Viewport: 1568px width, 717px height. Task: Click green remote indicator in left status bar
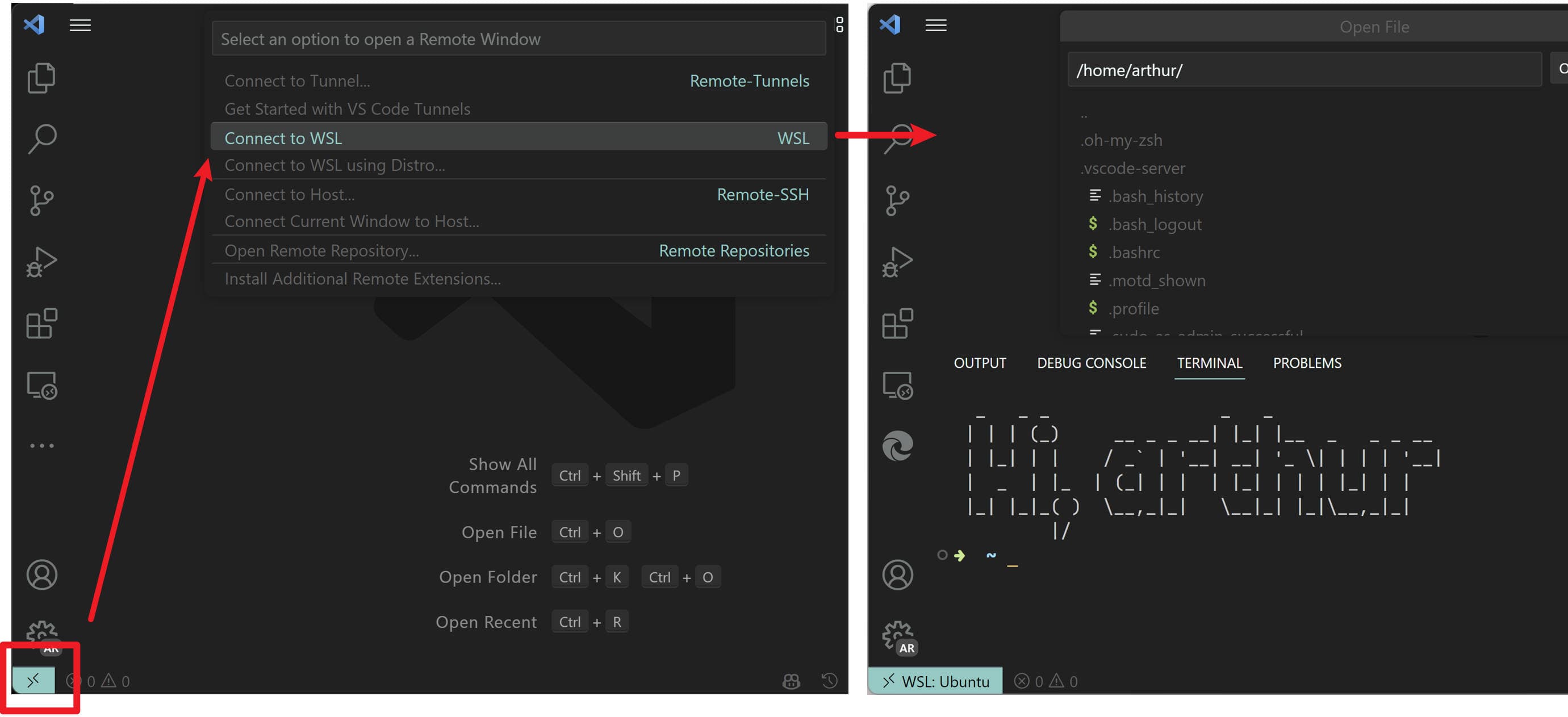(34, 680)
